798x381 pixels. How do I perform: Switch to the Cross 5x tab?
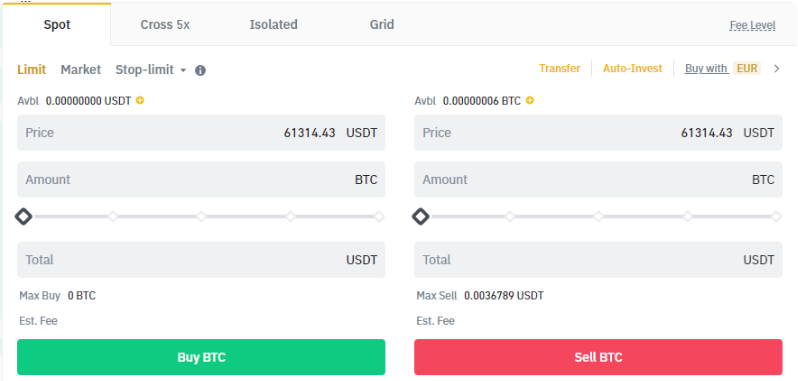[x=165, y=24]
